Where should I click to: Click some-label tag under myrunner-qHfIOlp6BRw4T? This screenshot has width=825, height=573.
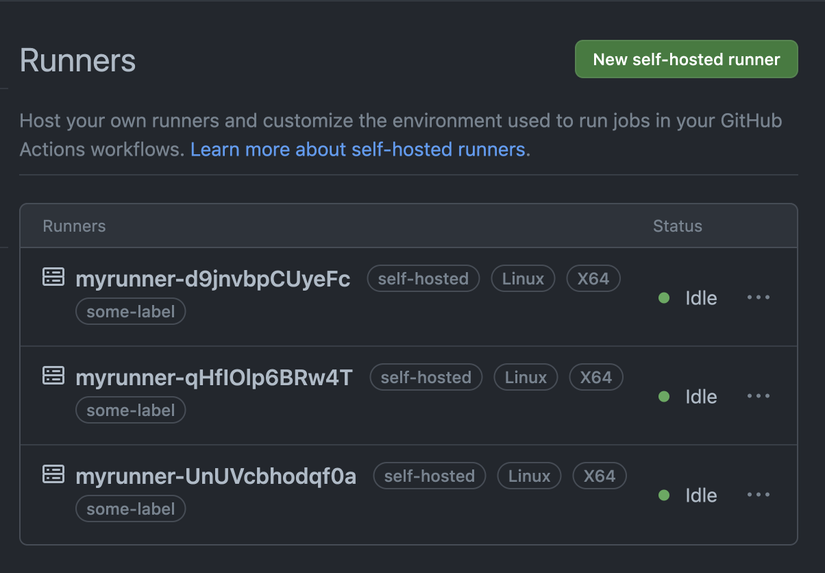click(130, 410)
